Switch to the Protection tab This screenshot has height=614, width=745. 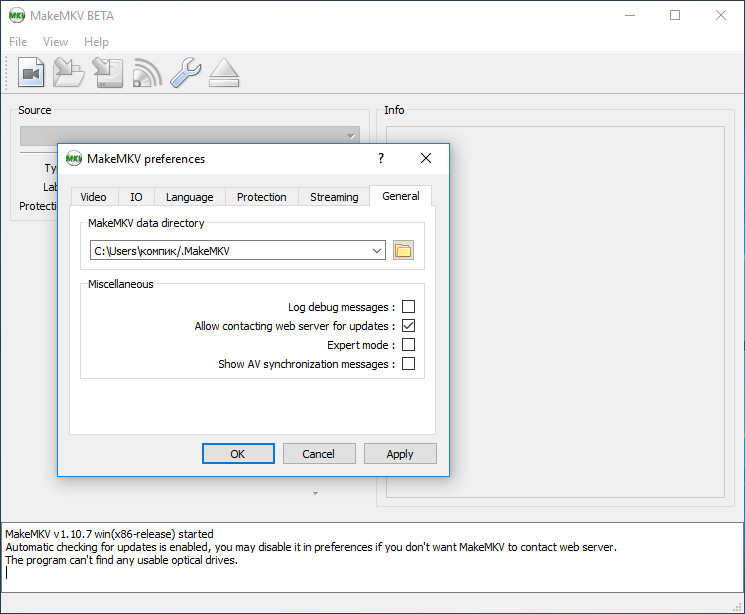tap(261, 197)
